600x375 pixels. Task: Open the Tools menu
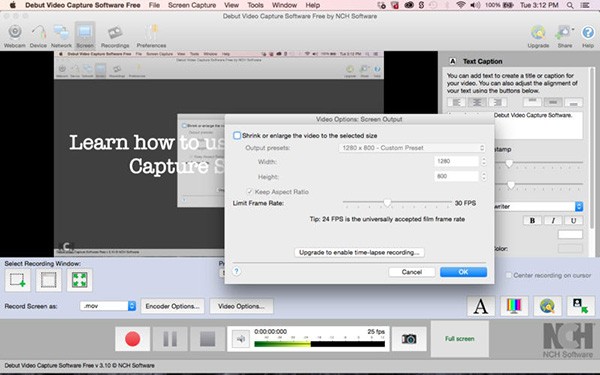(x=255, y=5)
